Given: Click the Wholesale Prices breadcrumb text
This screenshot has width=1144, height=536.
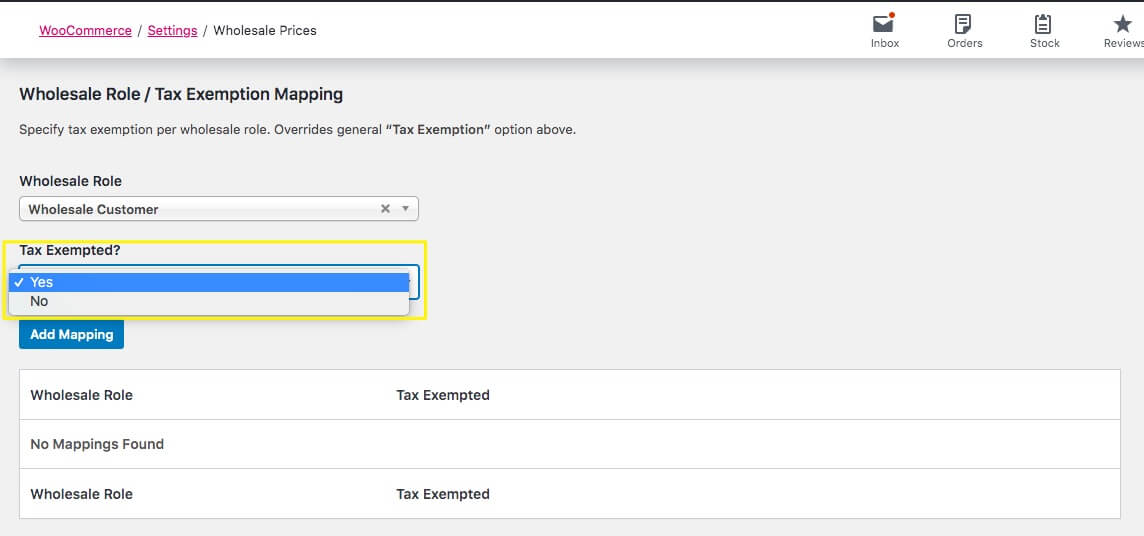Looking at the screenshot, I should (265, 31).
